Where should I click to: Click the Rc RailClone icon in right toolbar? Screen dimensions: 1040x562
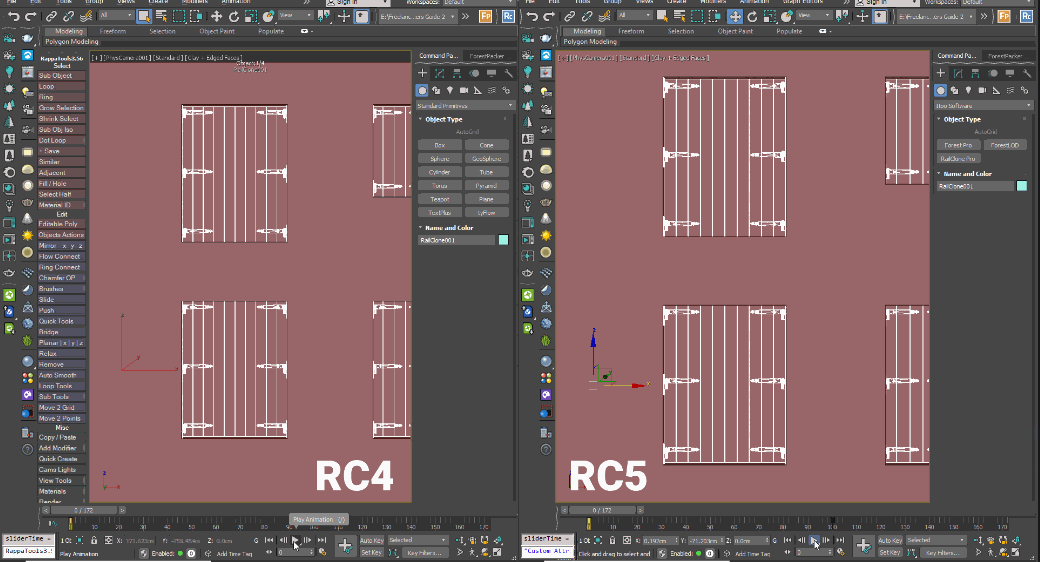[1028, 16]
